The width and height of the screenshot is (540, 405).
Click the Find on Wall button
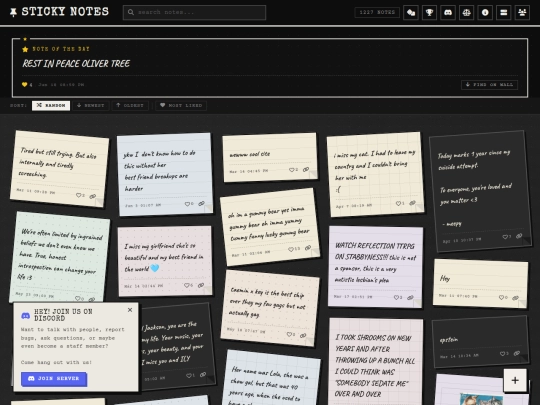489,85
